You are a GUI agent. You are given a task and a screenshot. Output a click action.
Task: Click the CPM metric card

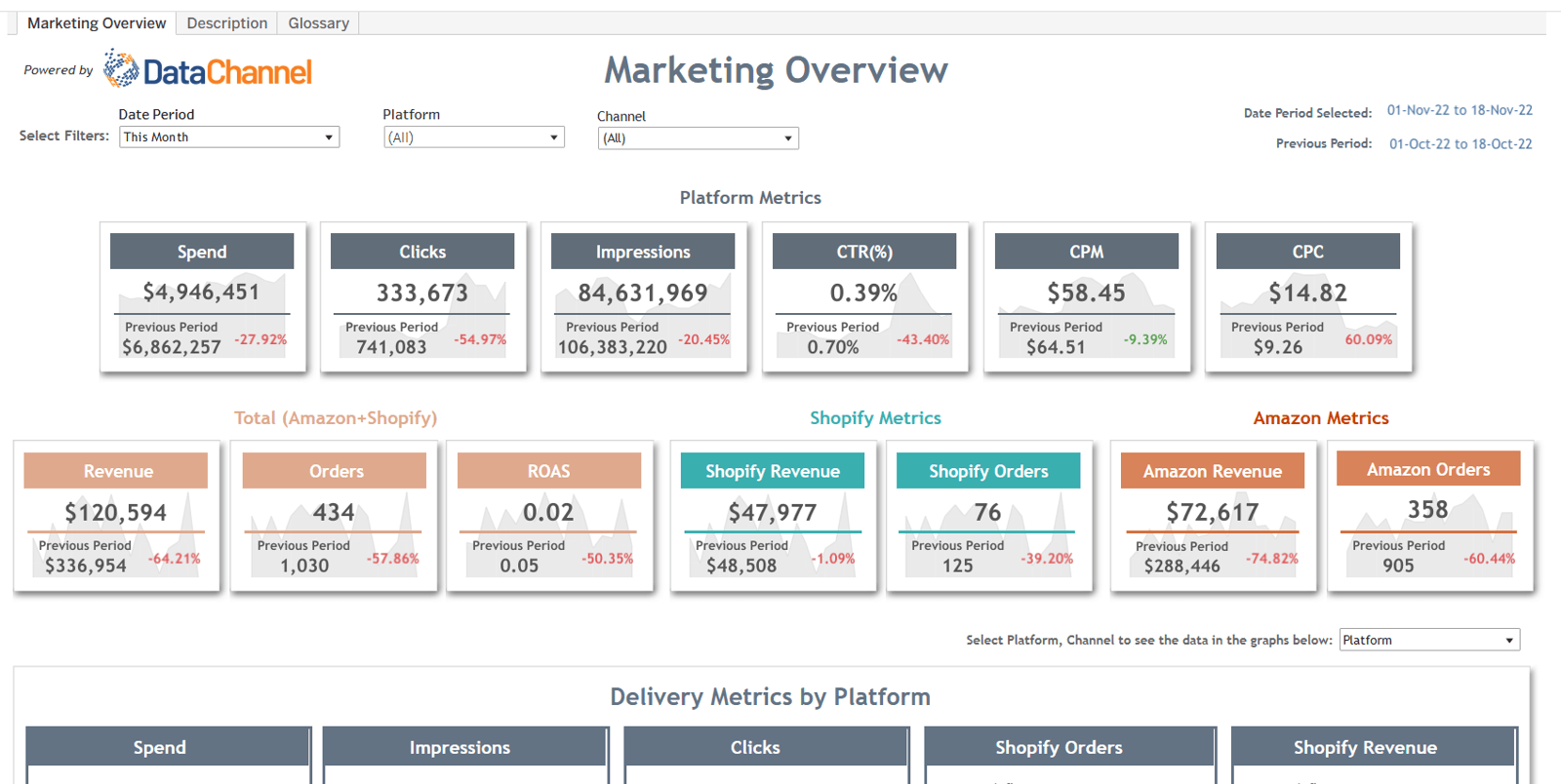(1086, 297)
